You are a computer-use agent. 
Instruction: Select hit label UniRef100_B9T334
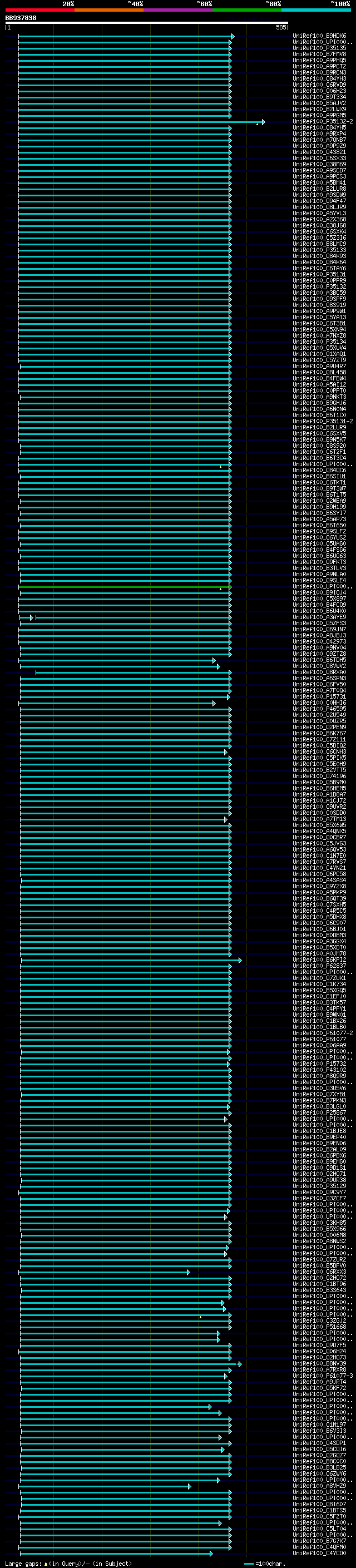(x=319, y=97)
